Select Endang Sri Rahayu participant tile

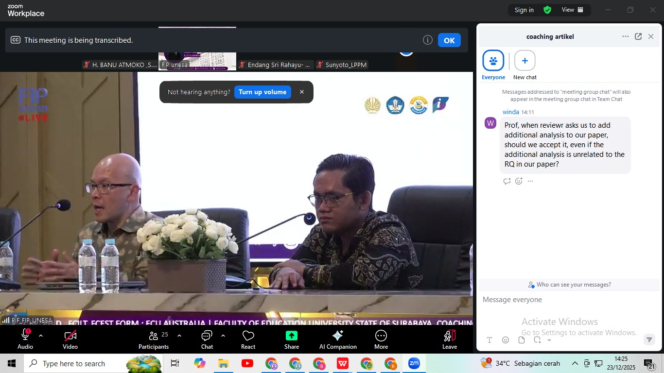[x=275, y=65]
